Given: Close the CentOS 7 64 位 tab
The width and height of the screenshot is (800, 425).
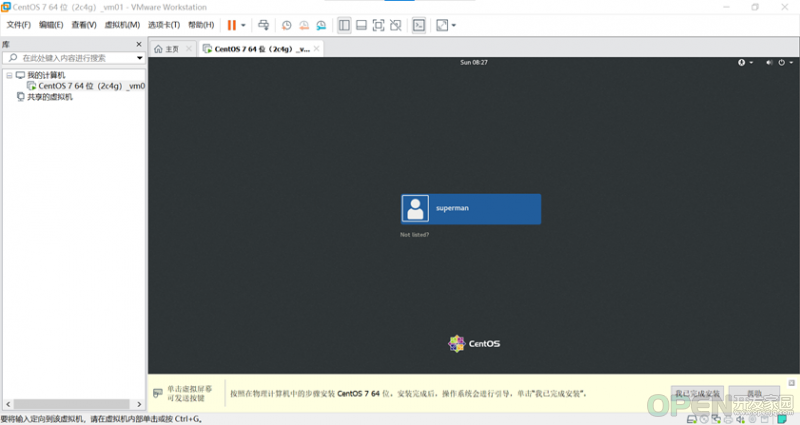Looking at the screenshot, I should pyautogui.click(x=317, y=48).
